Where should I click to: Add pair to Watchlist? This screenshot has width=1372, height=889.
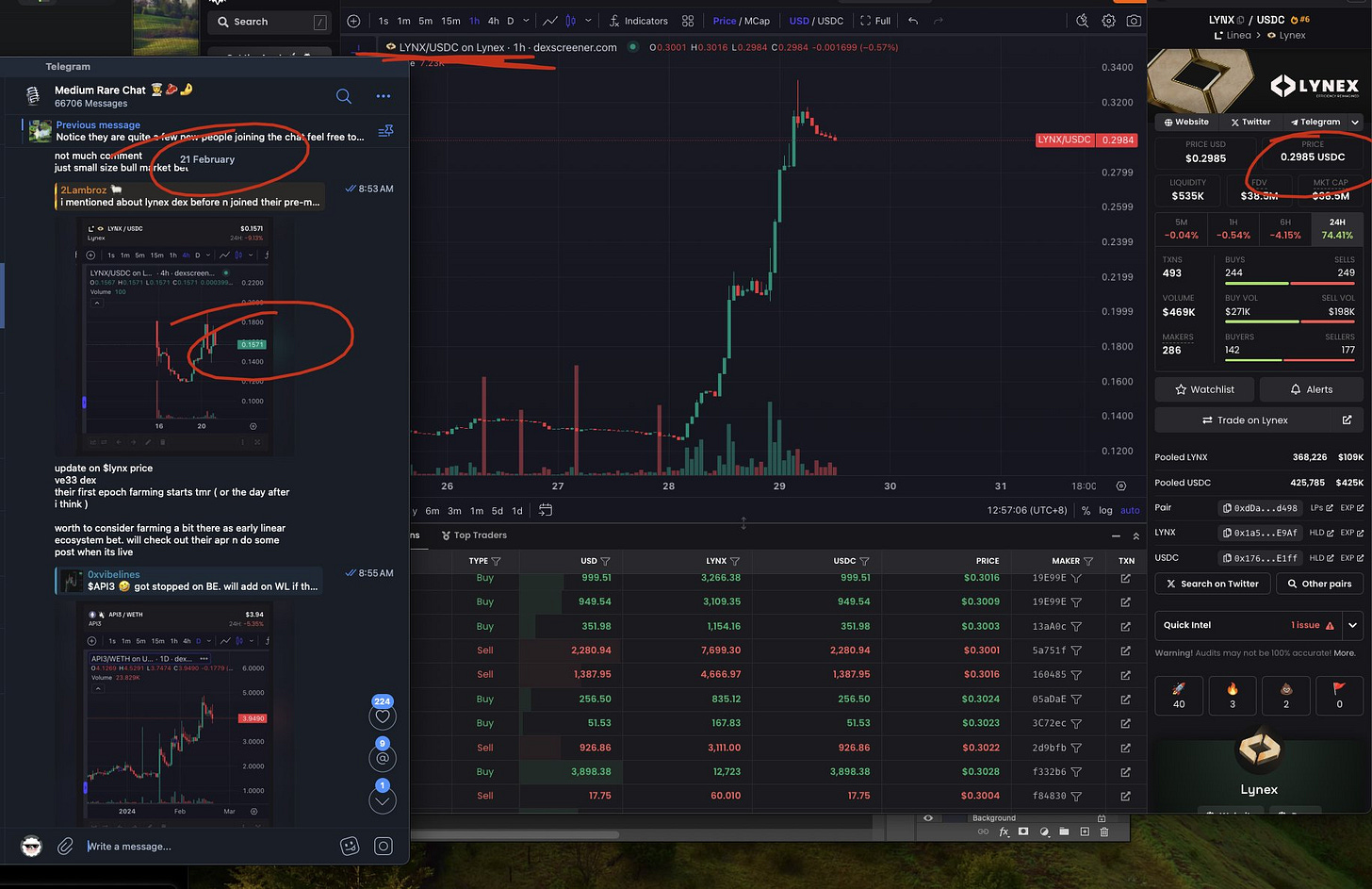pyautogui.click(x=1204, y=389)
